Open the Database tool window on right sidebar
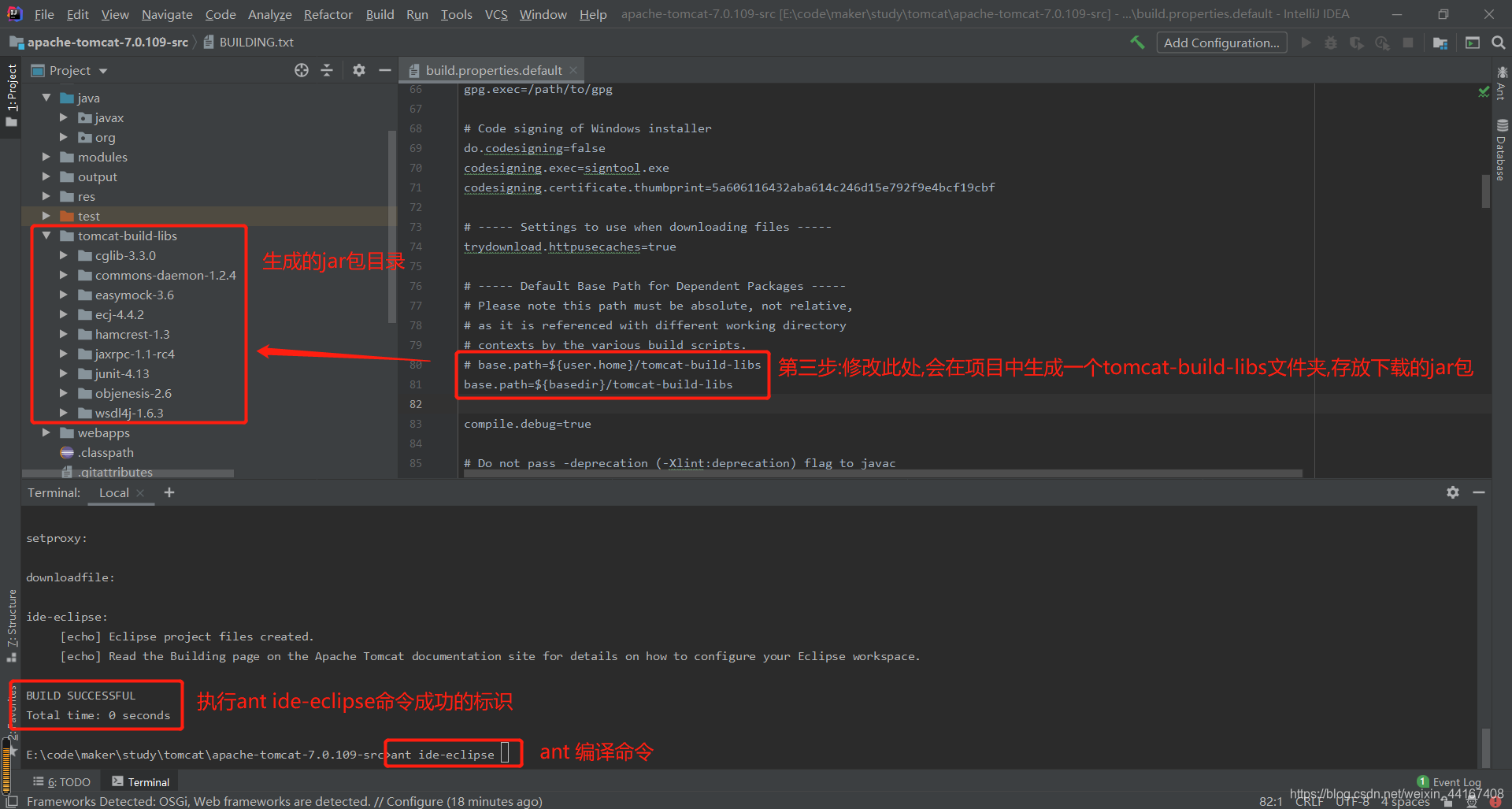1512x809 pixels. (x=1501, y=150)
